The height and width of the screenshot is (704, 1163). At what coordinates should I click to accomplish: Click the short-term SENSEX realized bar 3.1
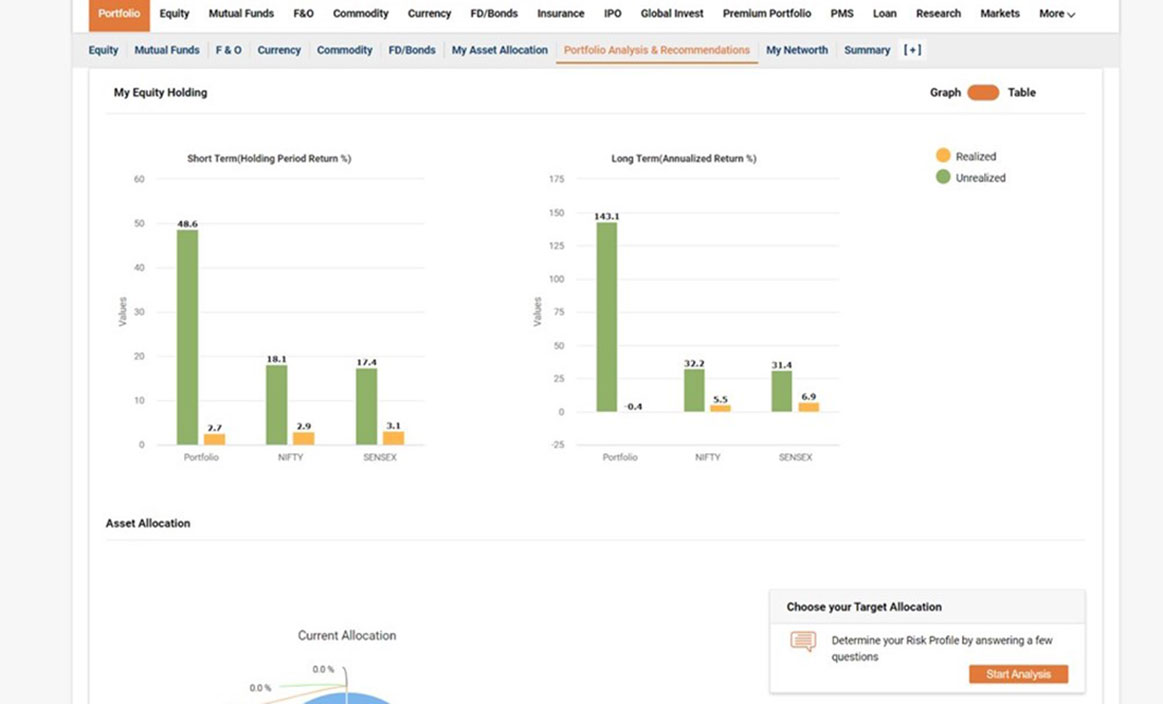tap(393, 438)
